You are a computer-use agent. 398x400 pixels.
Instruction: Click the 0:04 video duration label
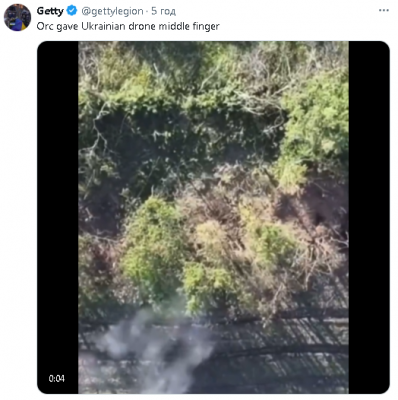pyautogui.click(x=56, y=378)
